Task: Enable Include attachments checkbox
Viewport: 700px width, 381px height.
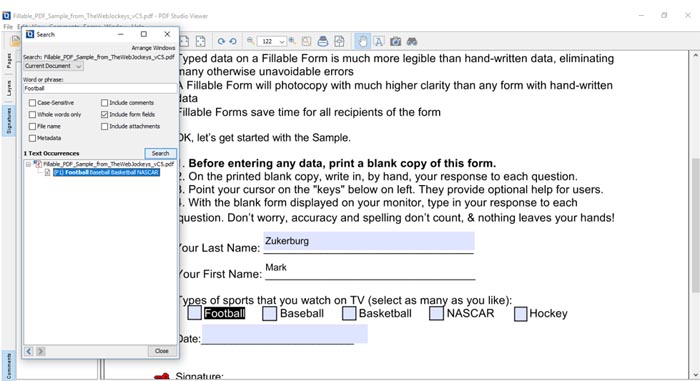Action: coord(104,126)
